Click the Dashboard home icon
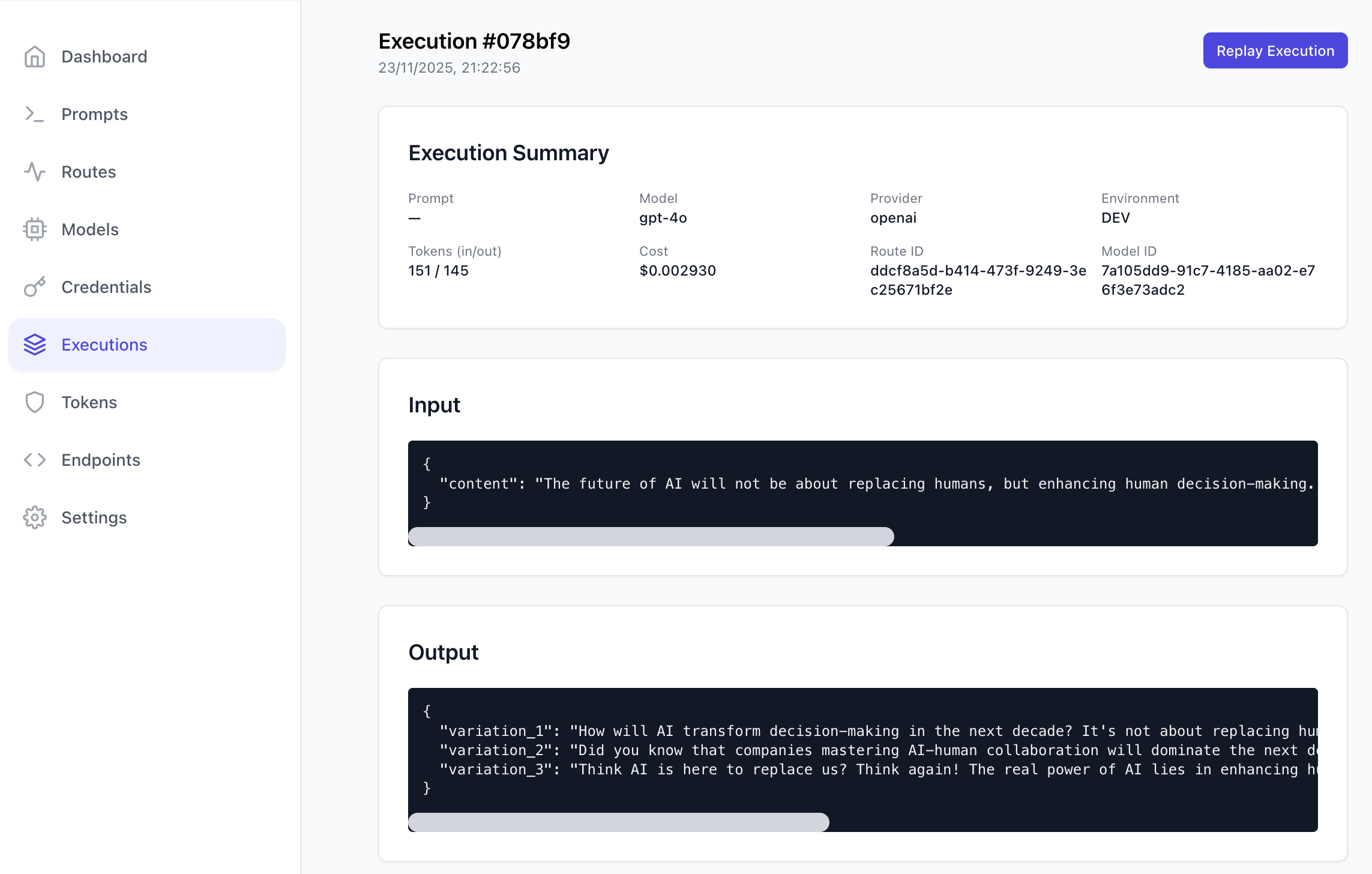This screenshot has height=874, width=1372. pos(35,56)
